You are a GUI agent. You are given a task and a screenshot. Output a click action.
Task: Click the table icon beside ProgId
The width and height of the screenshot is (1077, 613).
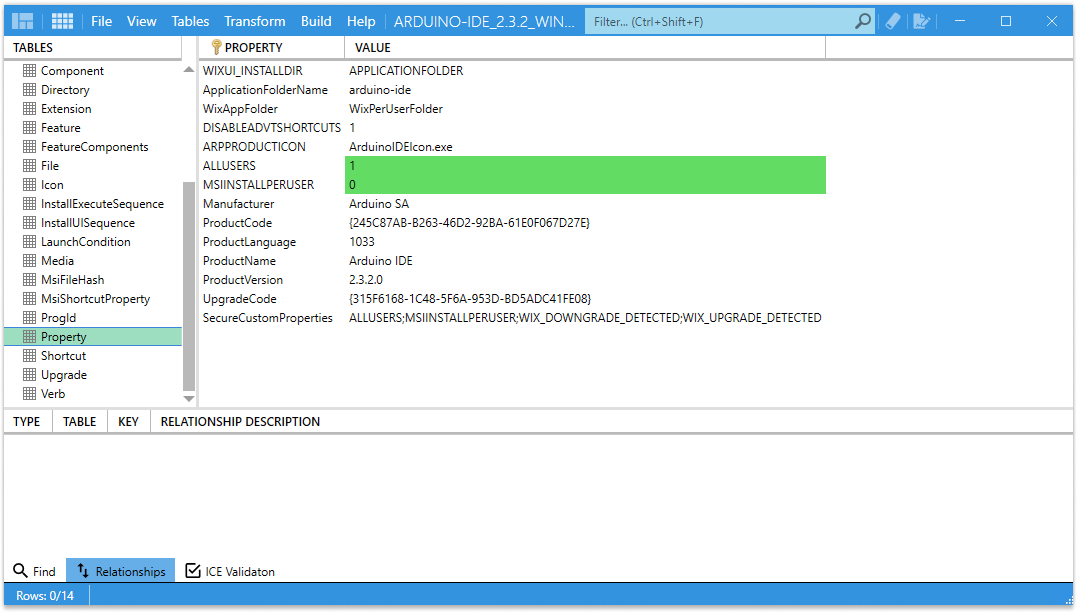[x=30, y=317]
